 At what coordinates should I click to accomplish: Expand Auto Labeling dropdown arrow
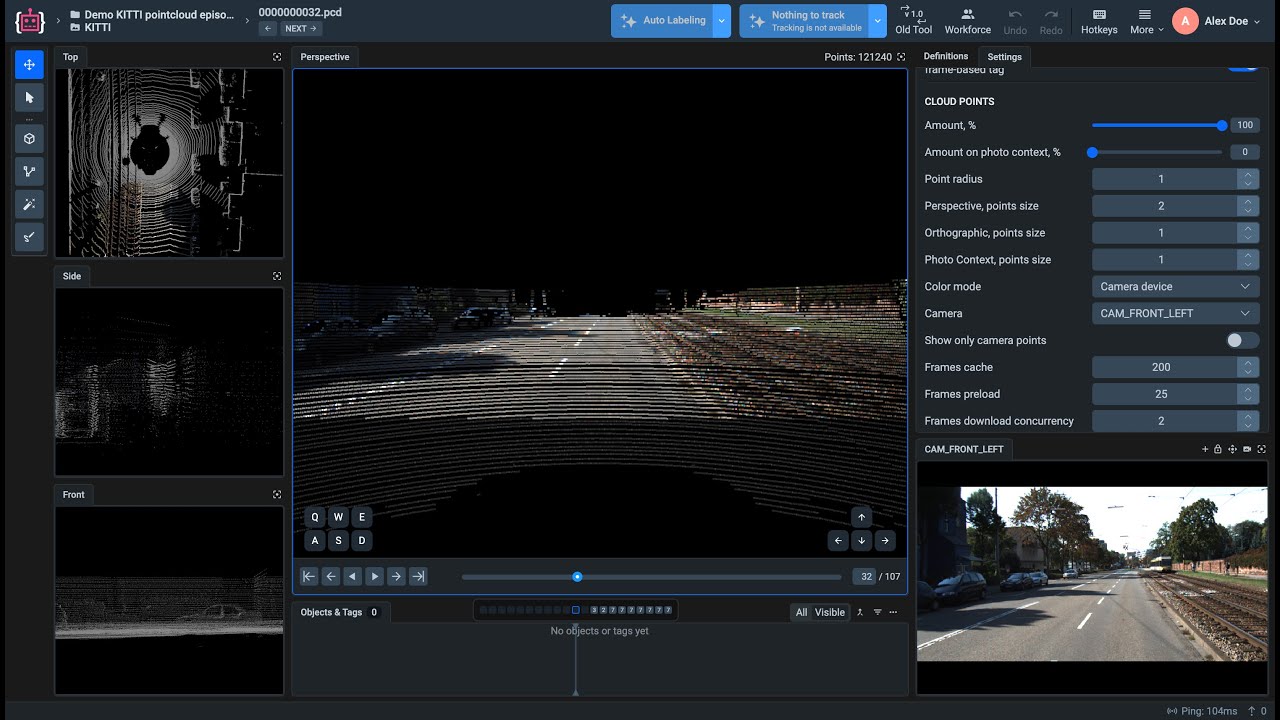pyautogui.click(x=721, y=21)
